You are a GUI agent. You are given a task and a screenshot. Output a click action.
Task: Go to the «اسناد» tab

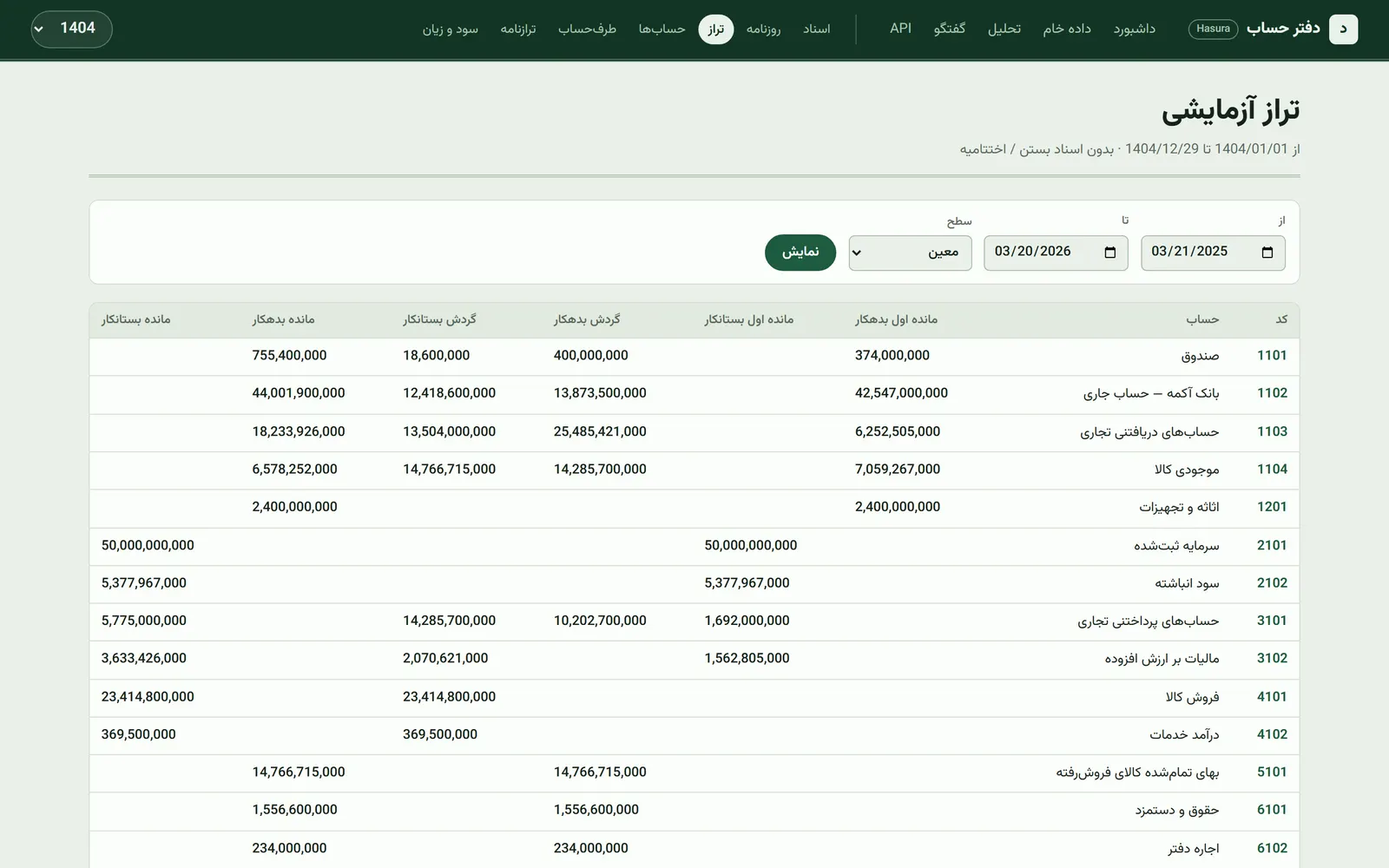click(816, 29)
